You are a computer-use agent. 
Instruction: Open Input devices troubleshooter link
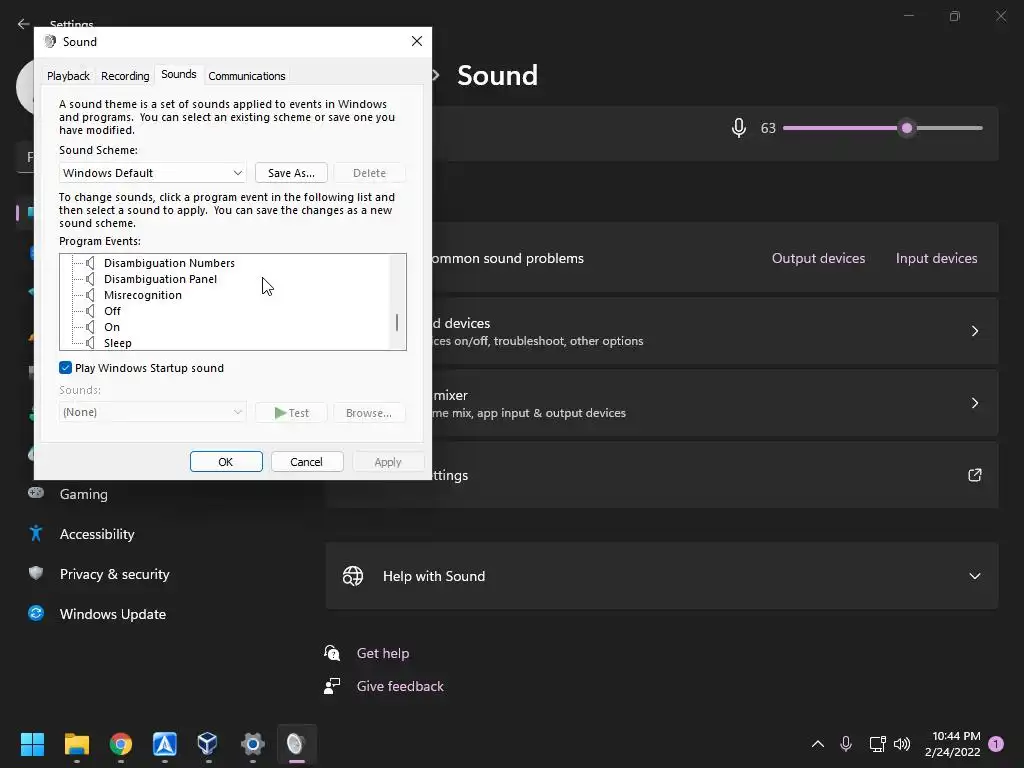(x=936, y=258)
